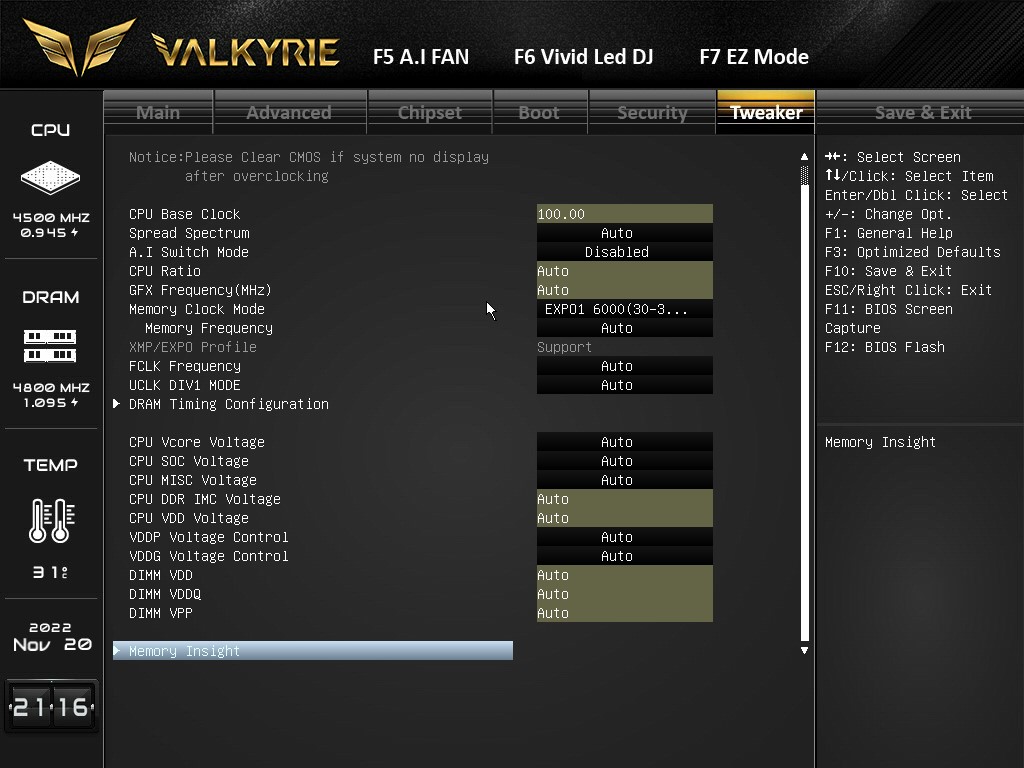Screen dimensions: 1024x768
Task: Click the 31° temperature reading
Action: click(50, 572)
